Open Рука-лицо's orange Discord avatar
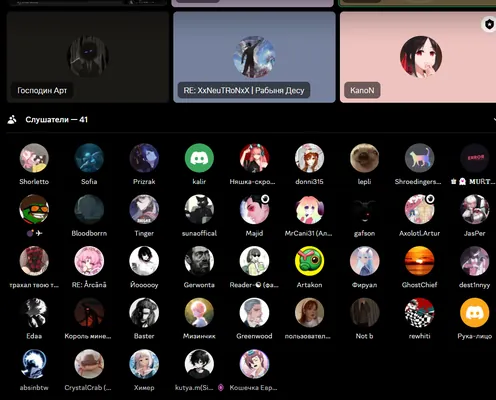Viewport: 496px width, 400px height. [474, 313]
